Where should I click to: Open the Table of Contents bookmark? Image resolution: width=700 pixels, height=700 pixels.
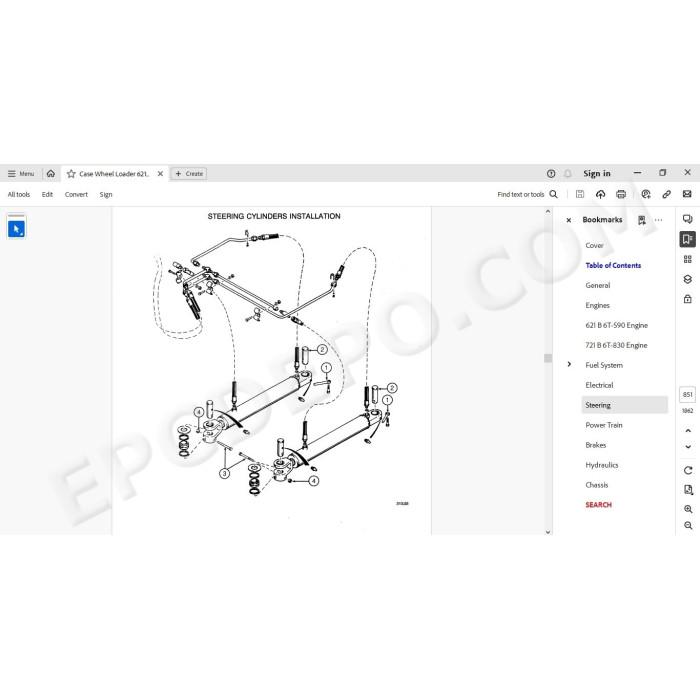click(x=613, y=266)
